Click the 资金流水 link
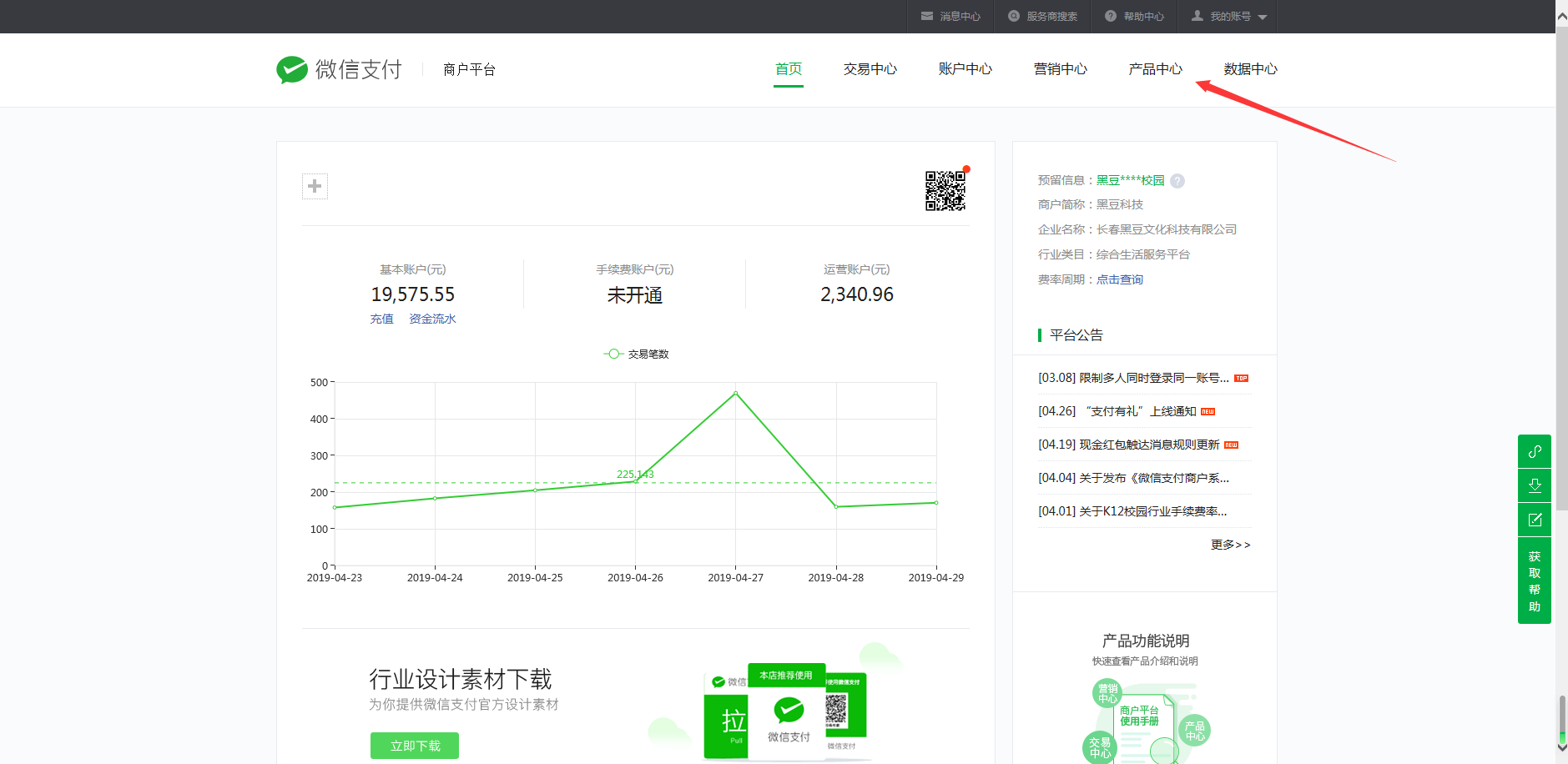This screenshot has height=764, width=1568. pyautogui.click(x=432, y=319)
